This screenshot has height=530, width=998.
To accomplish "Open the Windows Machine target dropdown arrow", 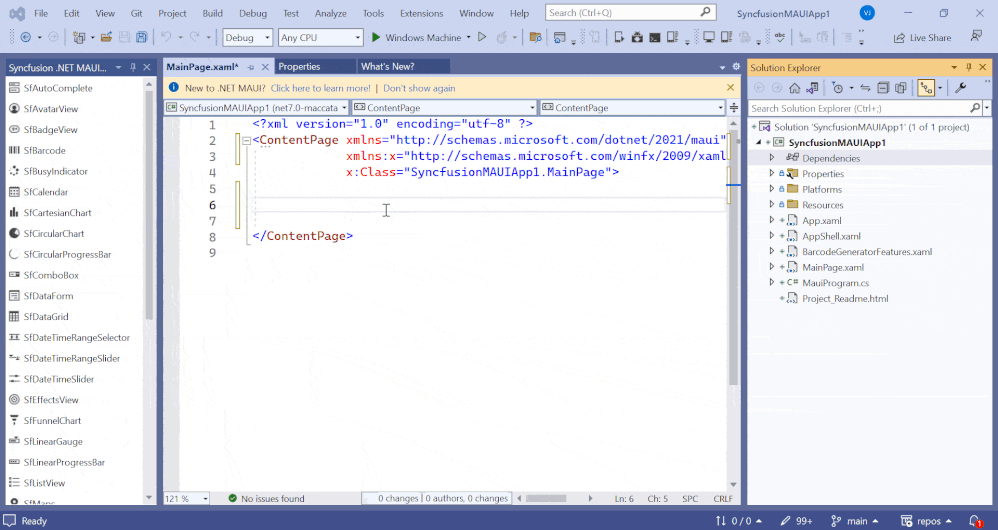I will point(468,38).
